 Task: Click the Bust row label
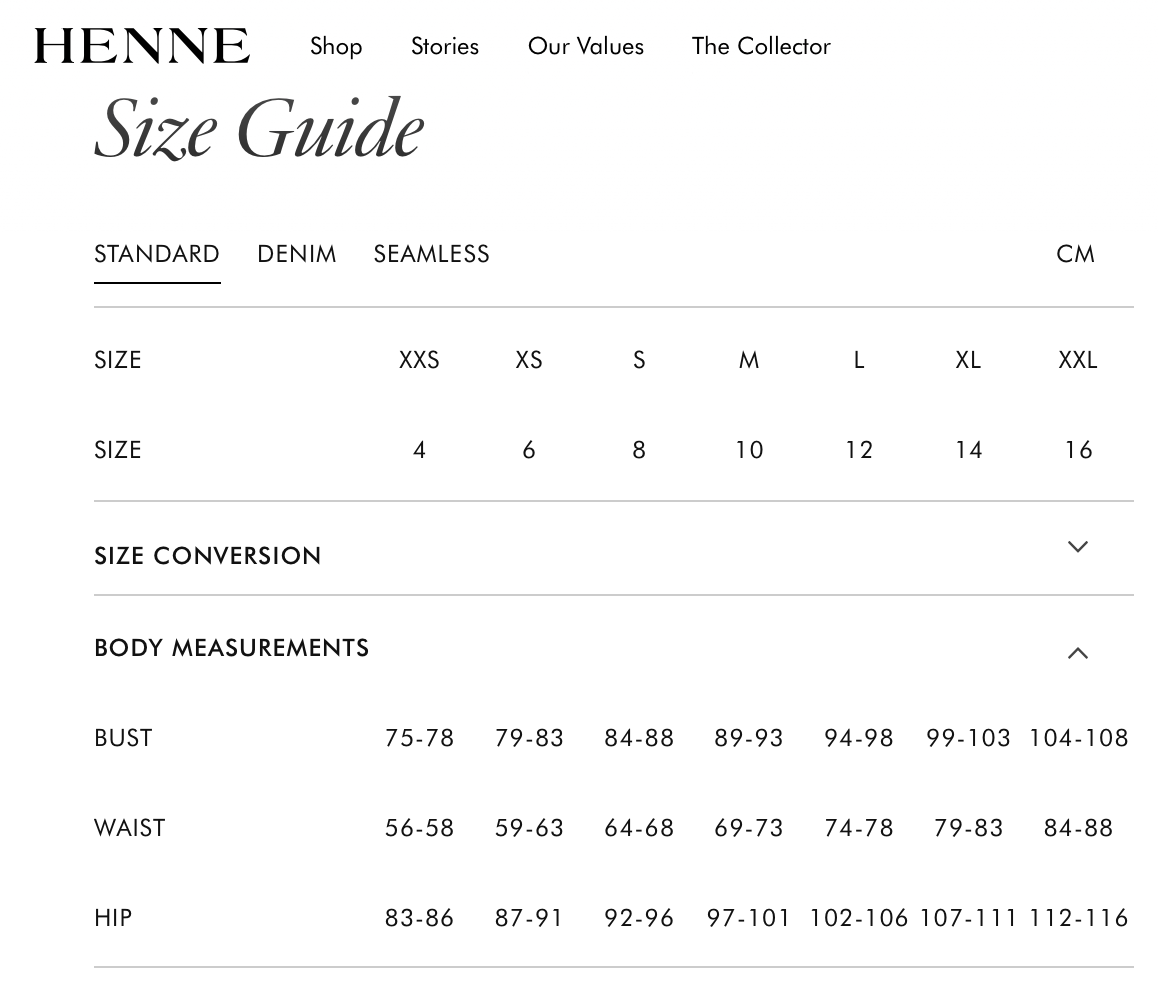(x=123, y=738)
